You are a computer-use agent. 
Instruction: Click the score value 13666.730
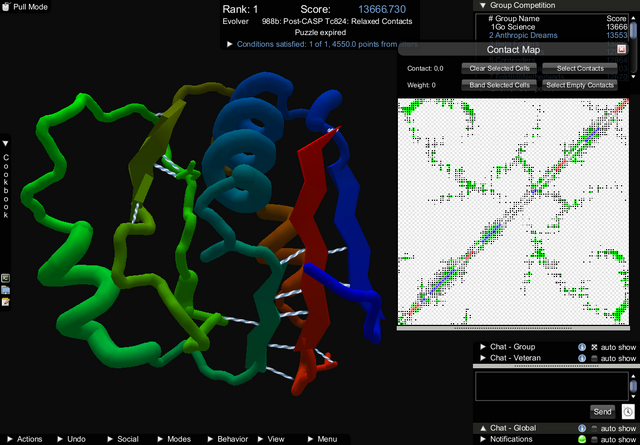click(x=382, y=9)
